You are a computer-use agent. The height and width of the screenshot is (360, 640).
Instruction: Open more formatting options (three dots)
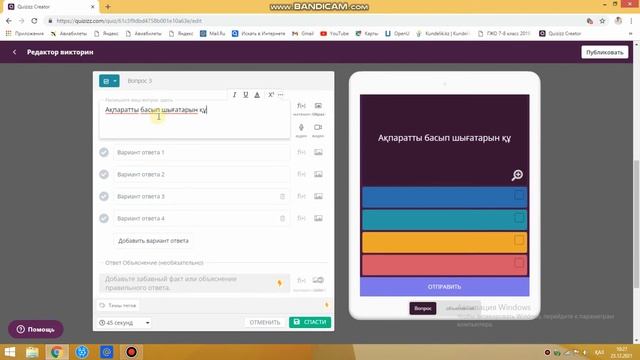[x=280, y=95]
